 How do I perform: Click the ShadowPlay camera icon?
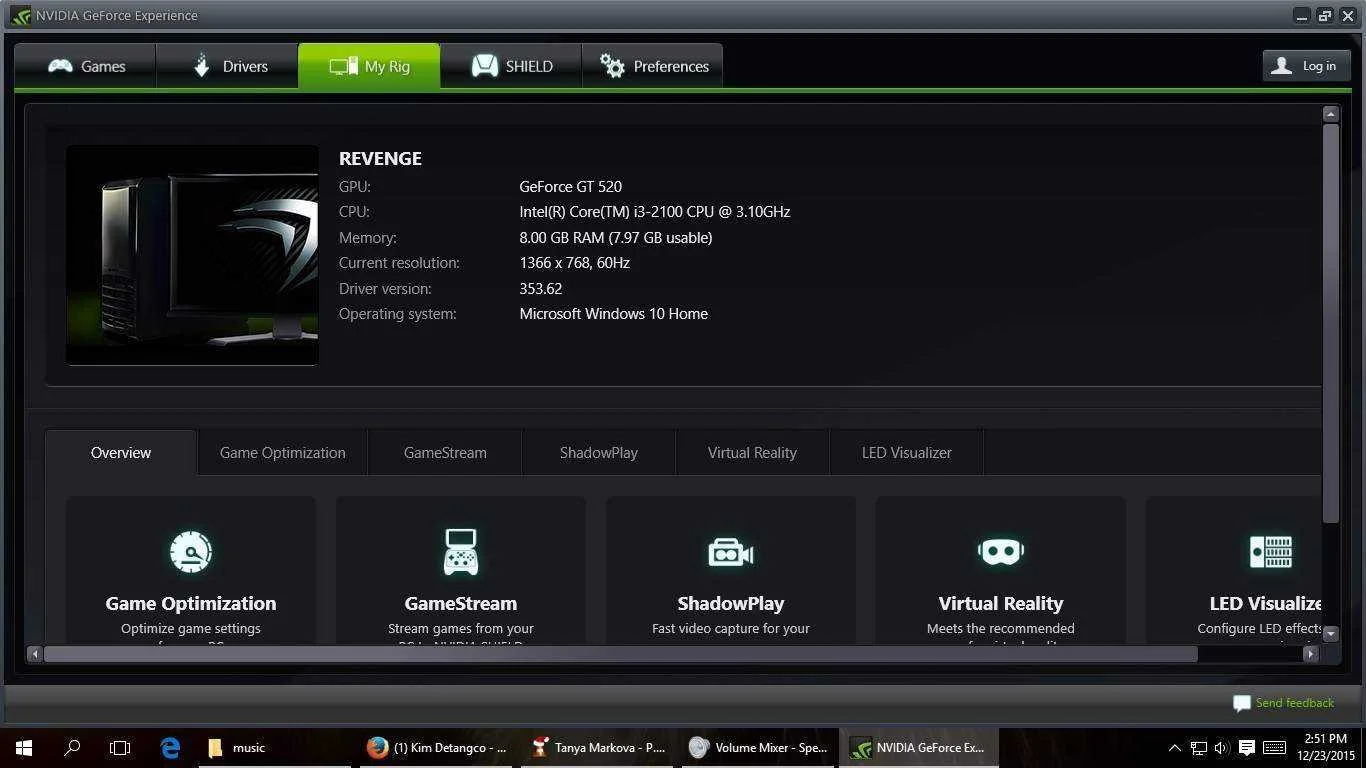tap(731, 552)
